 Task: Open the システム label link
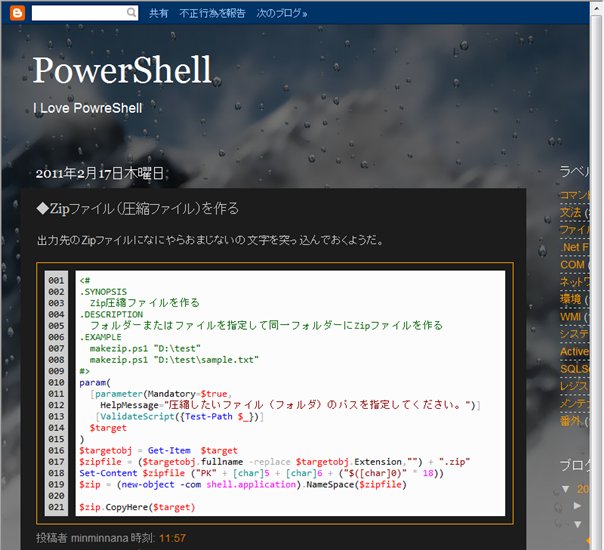(574, 334)
